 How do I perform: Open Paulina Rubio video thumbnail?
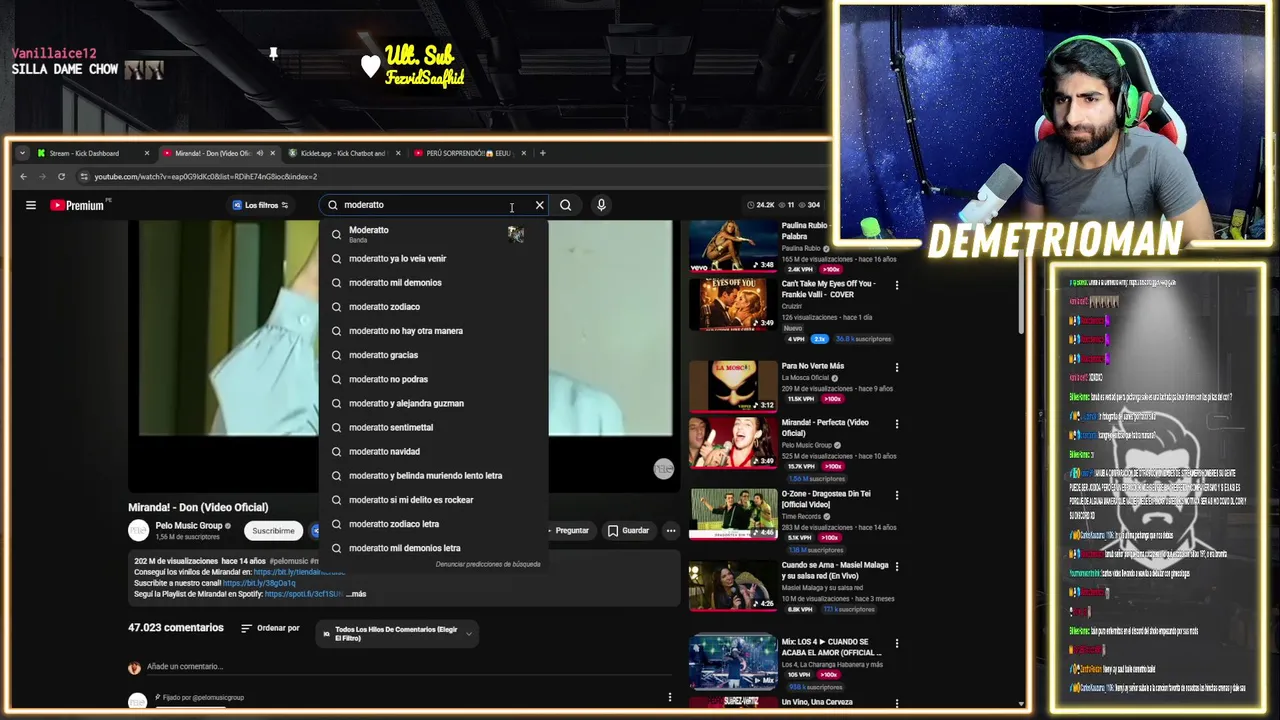coord(733,246)
